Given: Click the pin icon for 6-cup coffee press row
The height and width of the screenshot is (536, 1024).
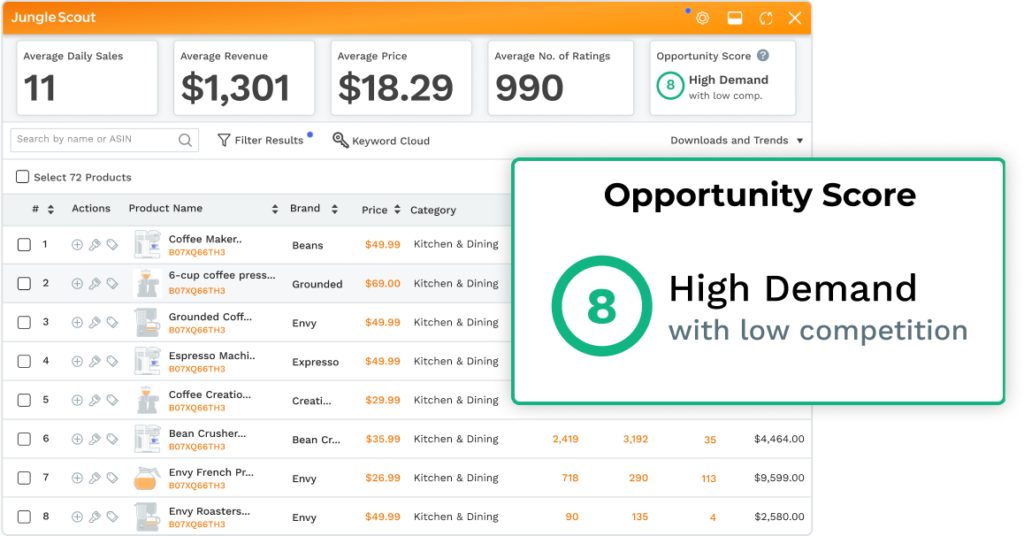Looking at the screenshot, I should pos(95,283).
